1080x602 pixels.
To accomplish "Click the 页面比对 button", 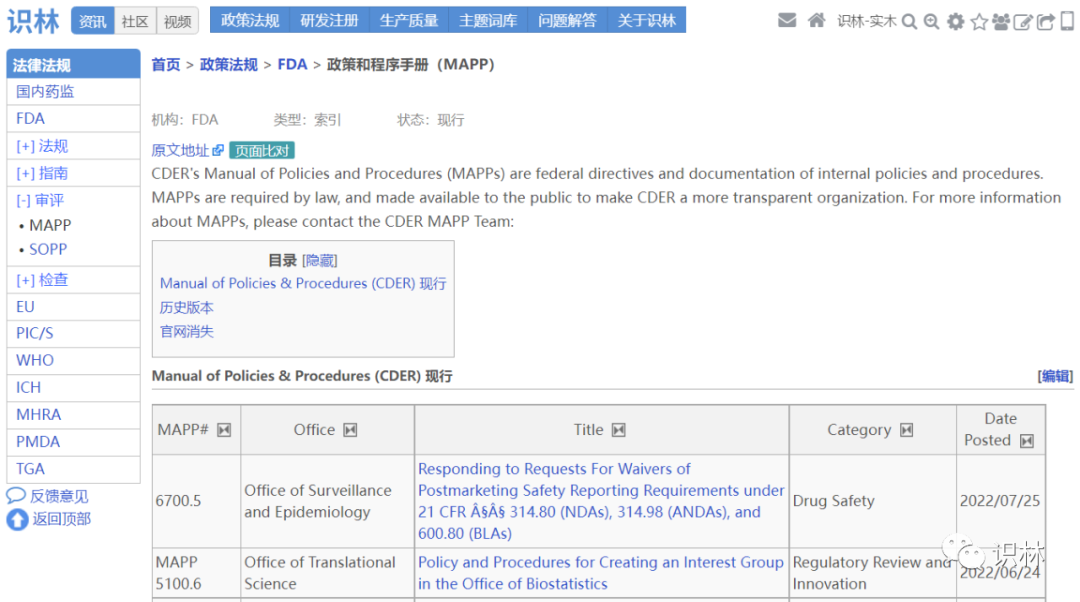I will click(x=261, y=150).
